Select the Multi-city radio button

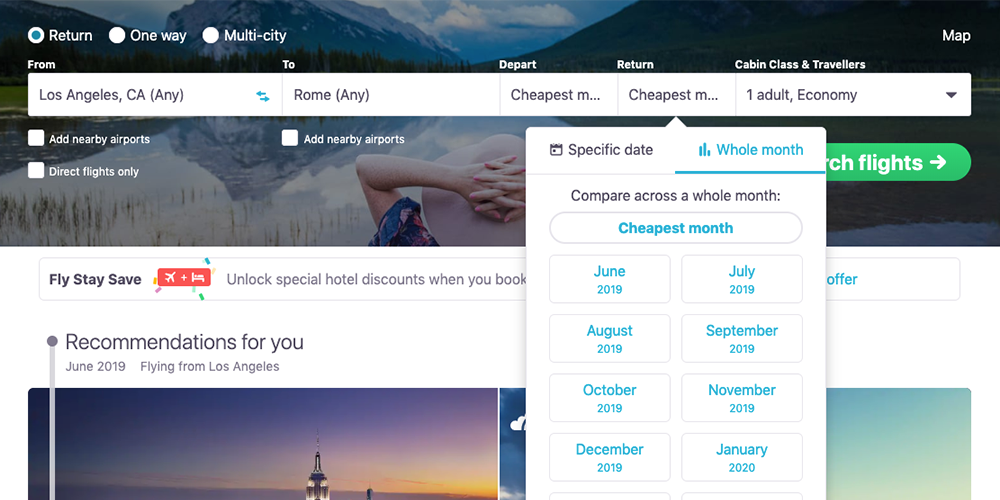pos(210,36)
